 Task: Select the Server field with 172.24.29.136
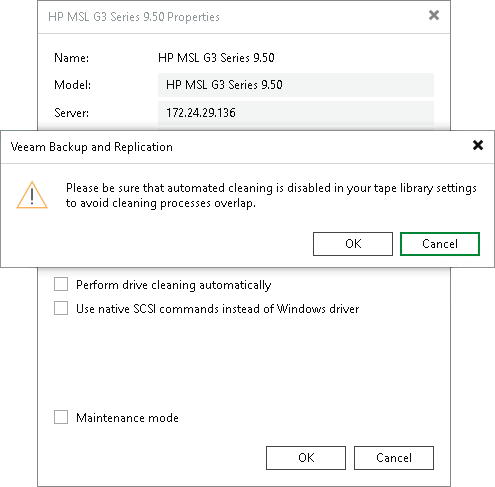[296, 113]
